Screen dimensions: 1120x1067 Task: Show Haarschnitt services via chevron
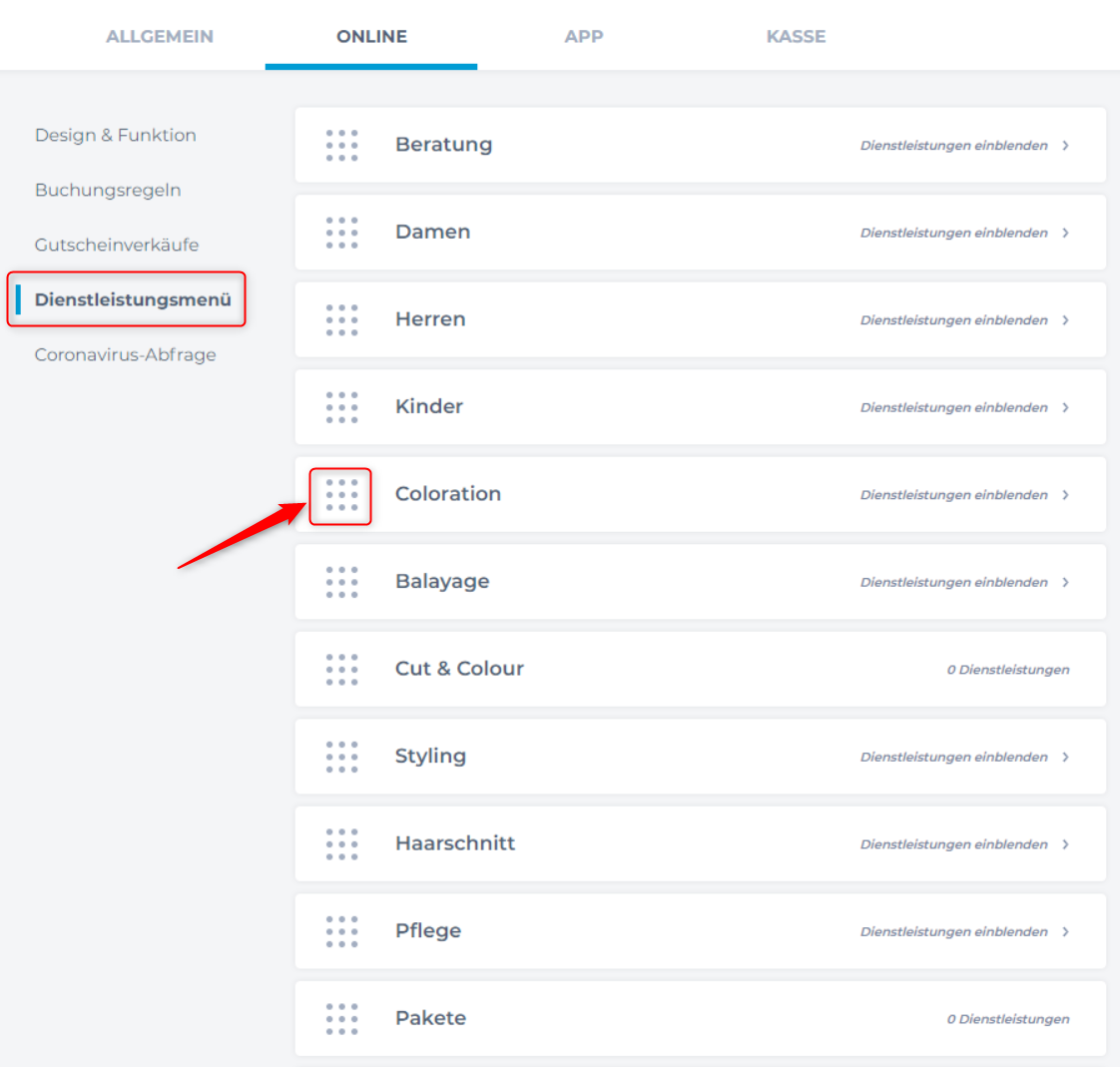tap(1065, 844)
